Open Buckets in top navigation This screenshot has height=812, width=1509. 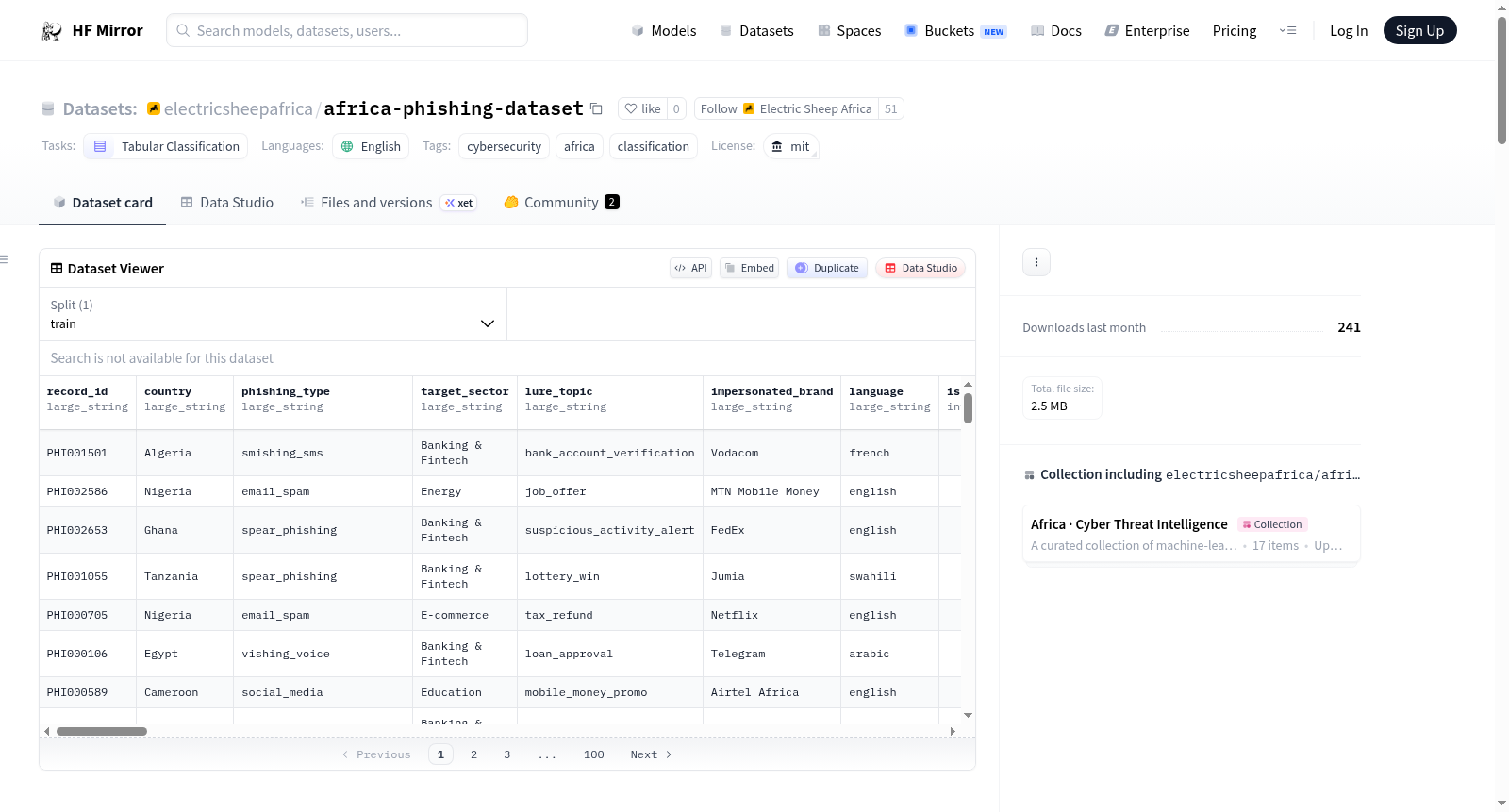[955, 31]
